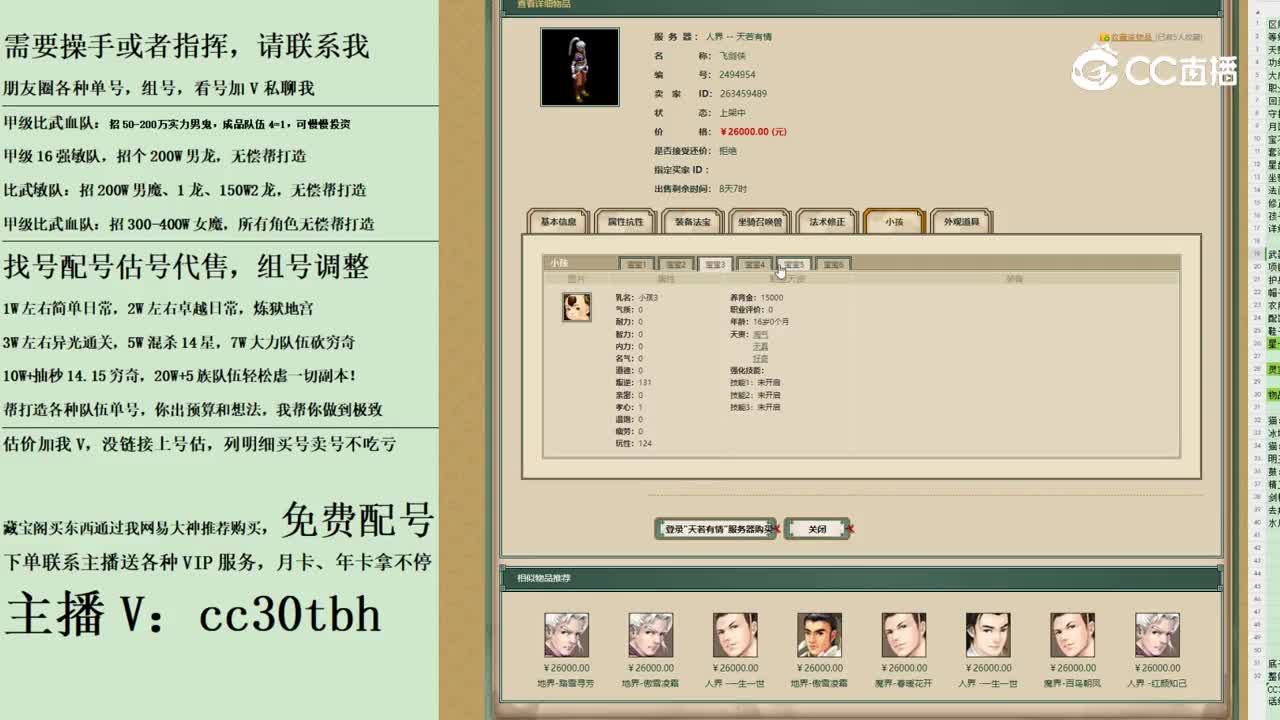Click the remaining time 8天7时
The width and height of the screenshot is (1280, 720).
[x=733, y=189]
